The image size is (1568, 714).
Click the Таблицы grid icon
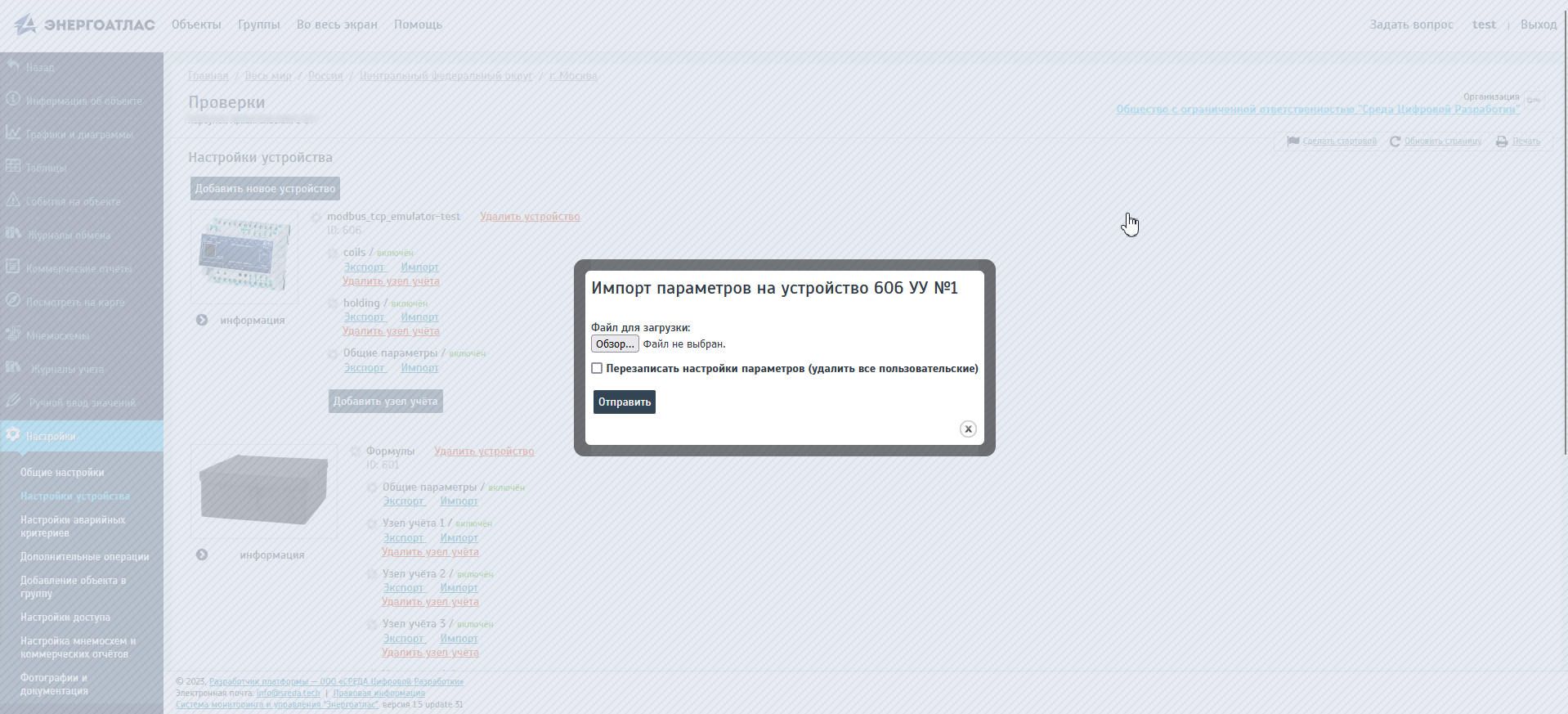tap(13, 166)
